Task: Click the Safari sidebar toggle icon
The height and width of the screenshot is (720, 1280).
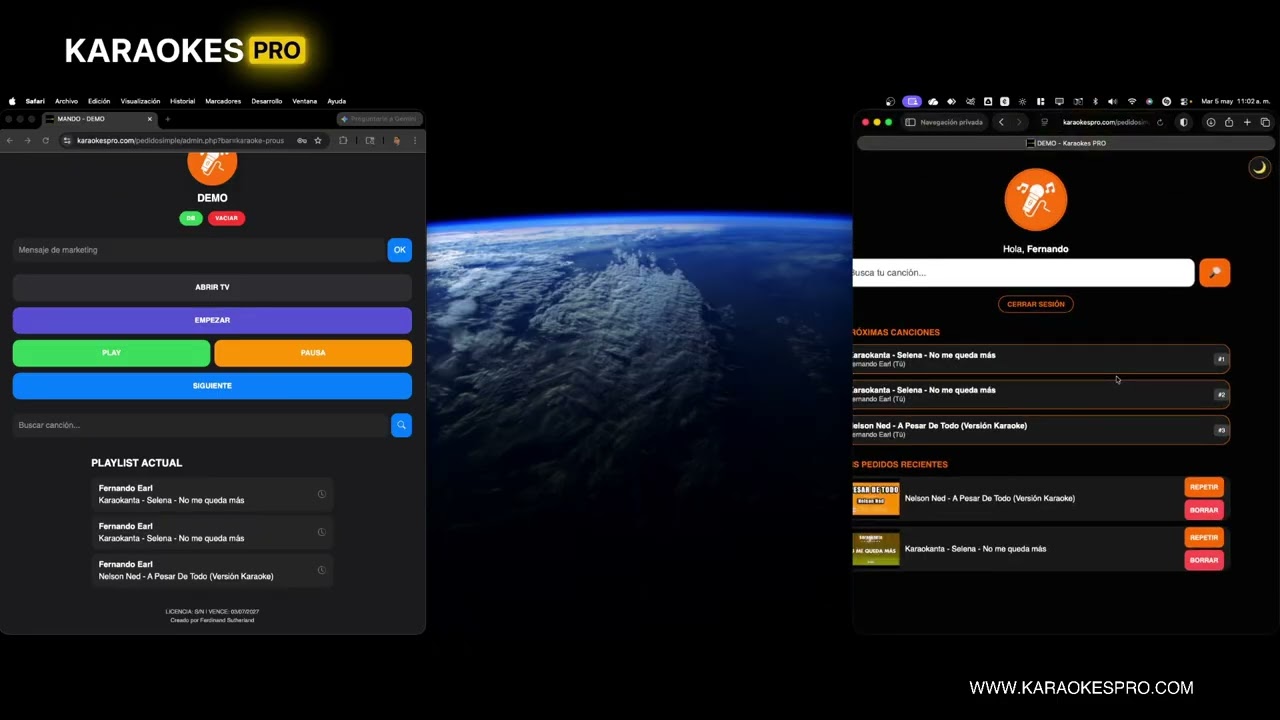Action: tap(910, 122)
